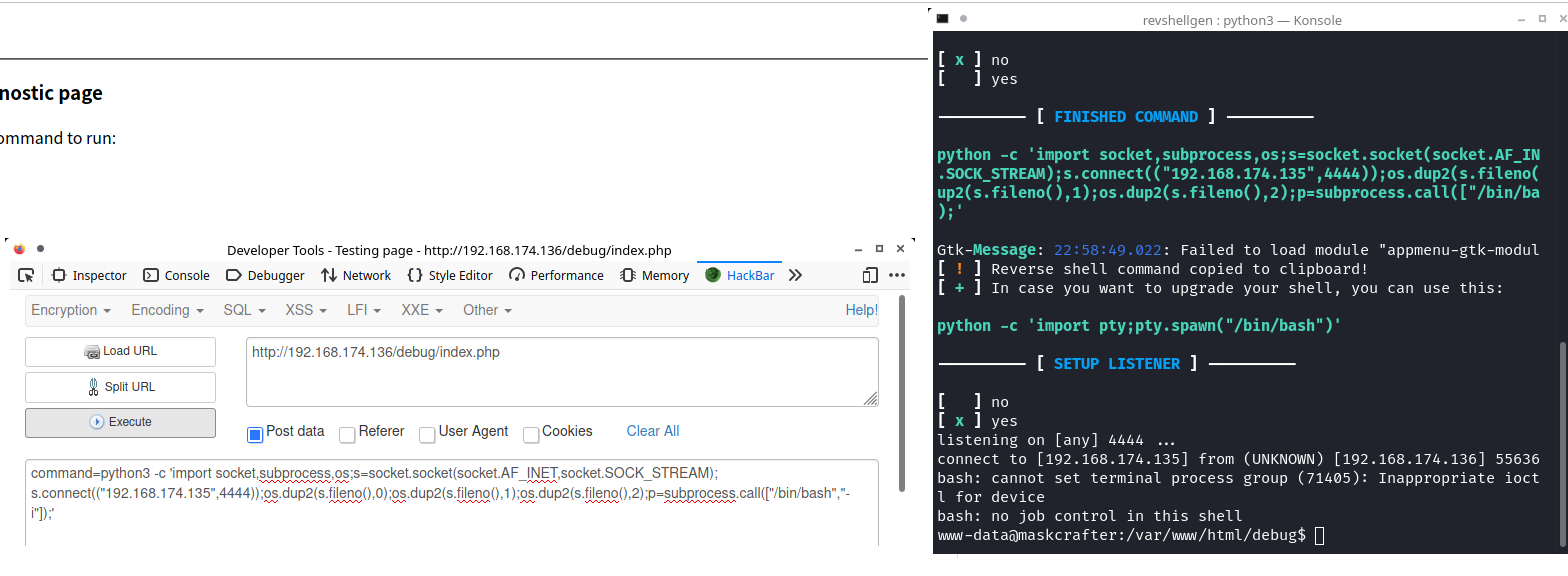
Task: Switch to the Console tab
Action: point(177,275)
